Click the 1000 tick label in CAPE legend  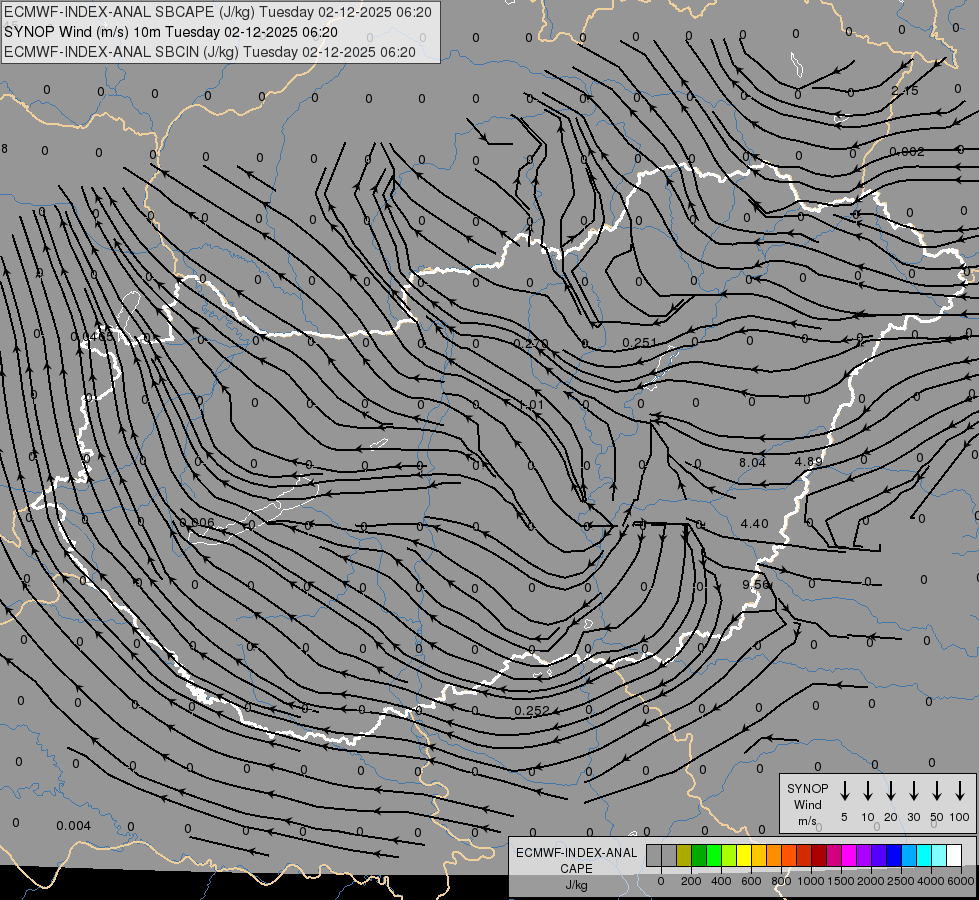pyautogui.click(x=810, y=881)
